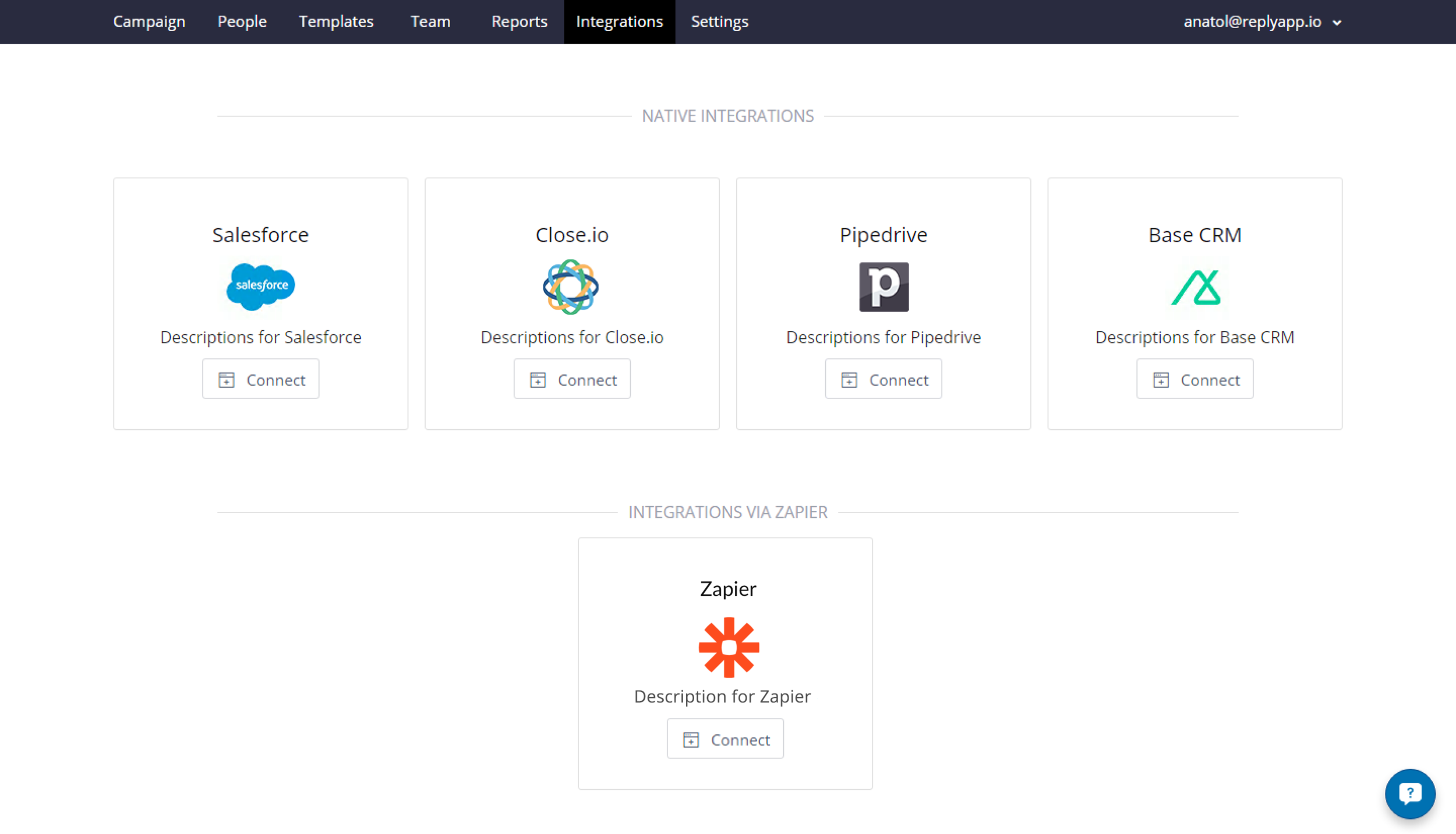This screenshot has width=1456, height=834.
Task: Click the Pipedrive P logo
Action: coord(884,287)
